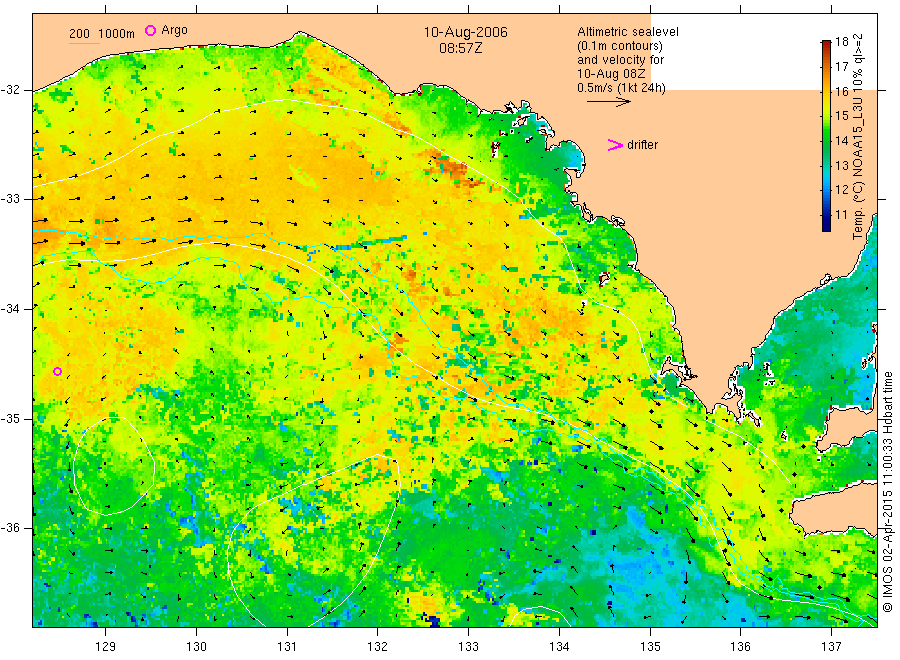Click the '200 1000m' depth legend label

coord(102,34)
